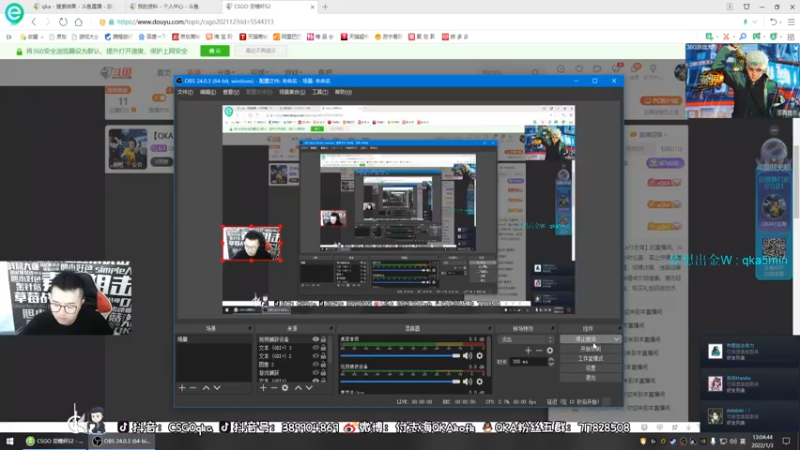Expand the 收藏 bookmarks dropdown
Viewport: 800px width, 450px height.
[x=42, y=37]
